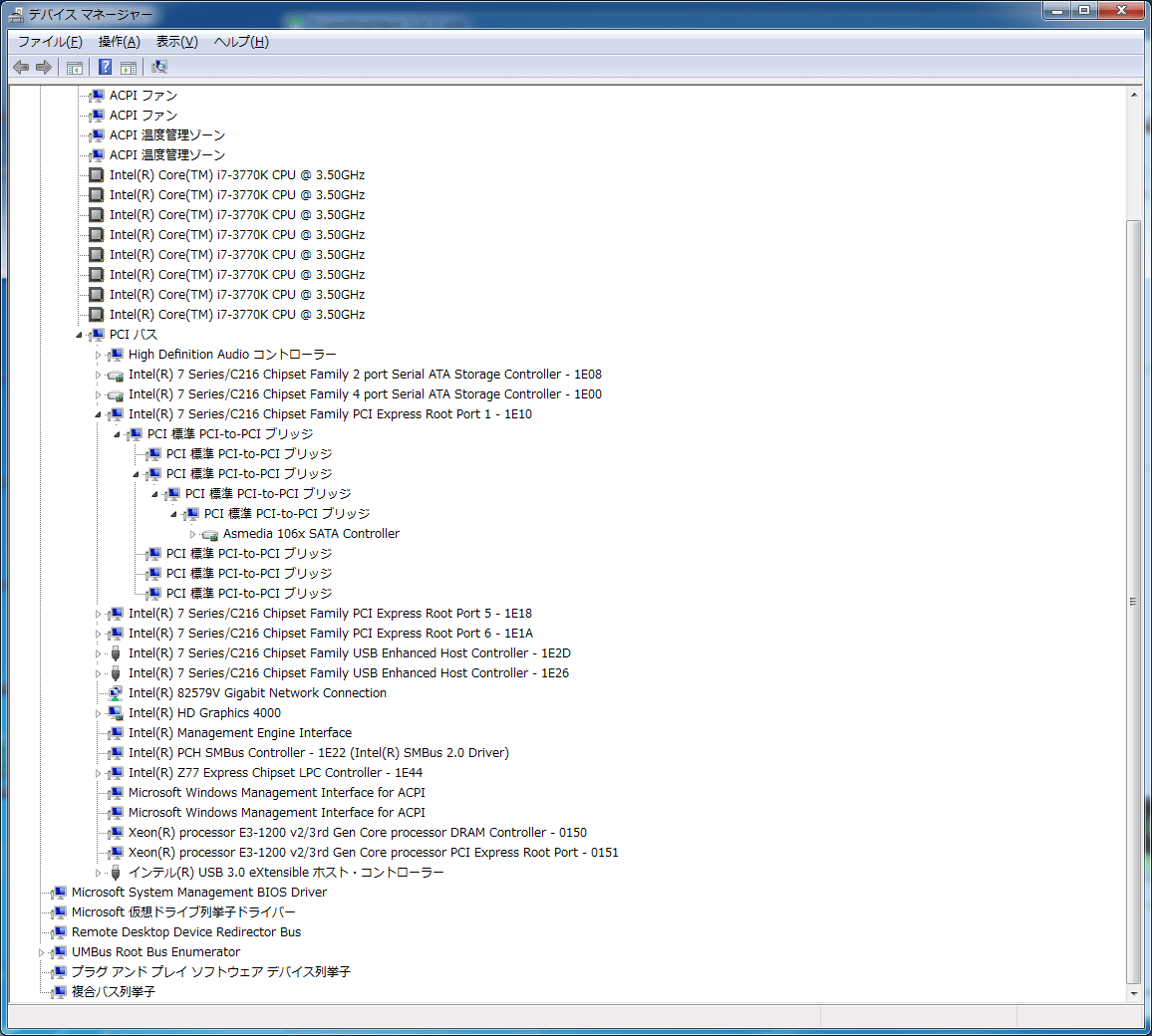The image size is (1152, 1036).
Task: Select the first ACPI ファン entry
Action: click(x=144, y=96)
